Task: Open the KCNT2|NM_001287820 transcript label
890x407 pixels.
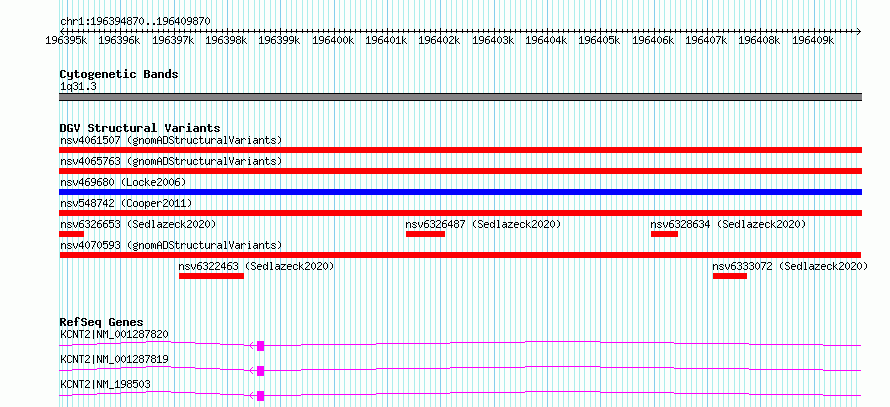Action: (114, 334)
